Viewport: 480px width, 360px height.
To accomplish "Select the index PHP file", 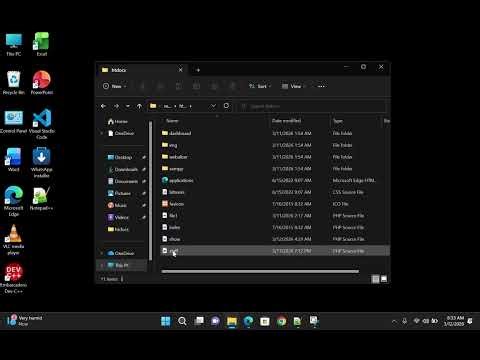I will [x=275, y=227].
